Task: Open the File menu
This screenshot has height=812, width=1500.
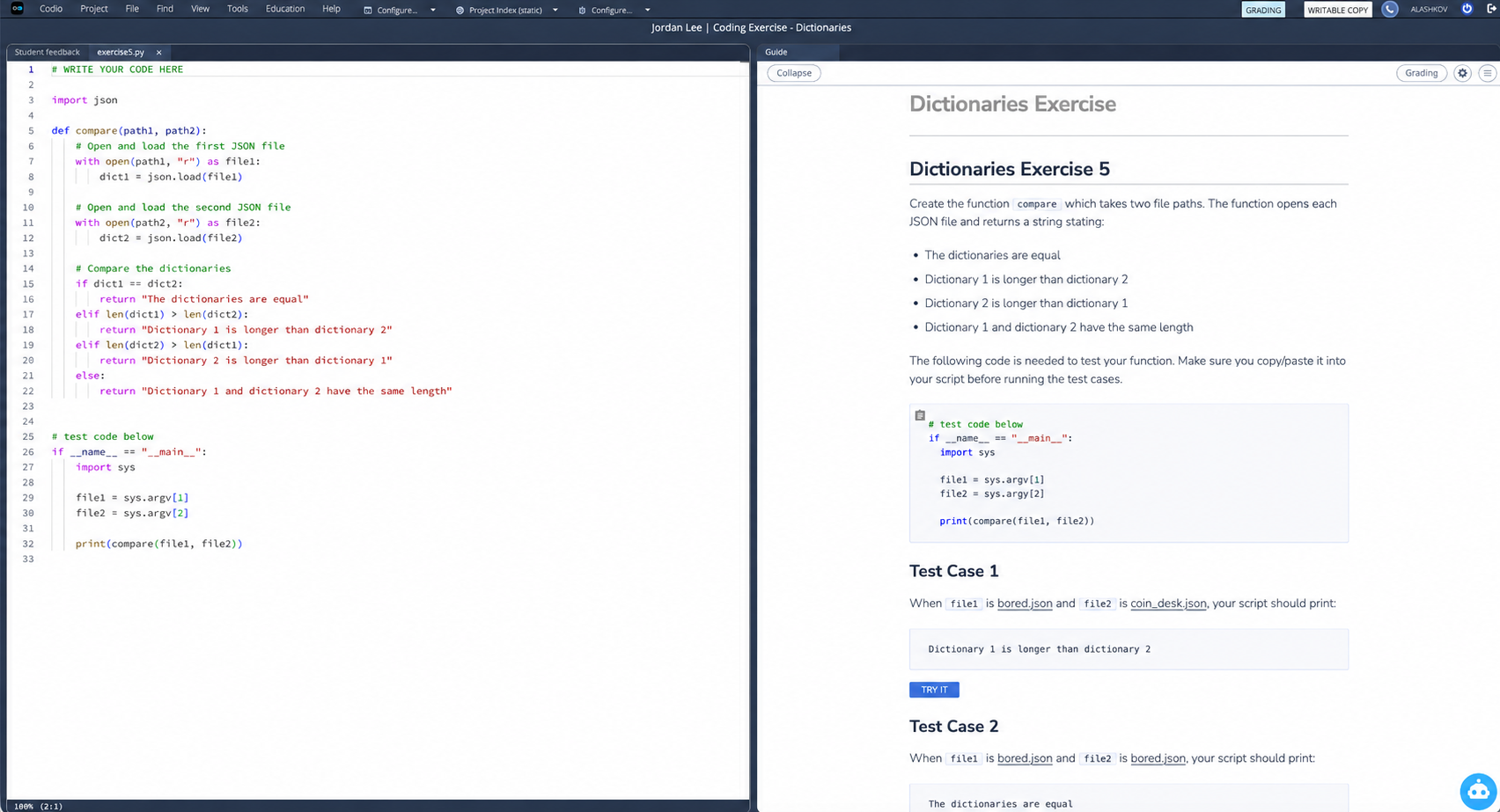Action: pyautogui.click(x=132, y=9)
